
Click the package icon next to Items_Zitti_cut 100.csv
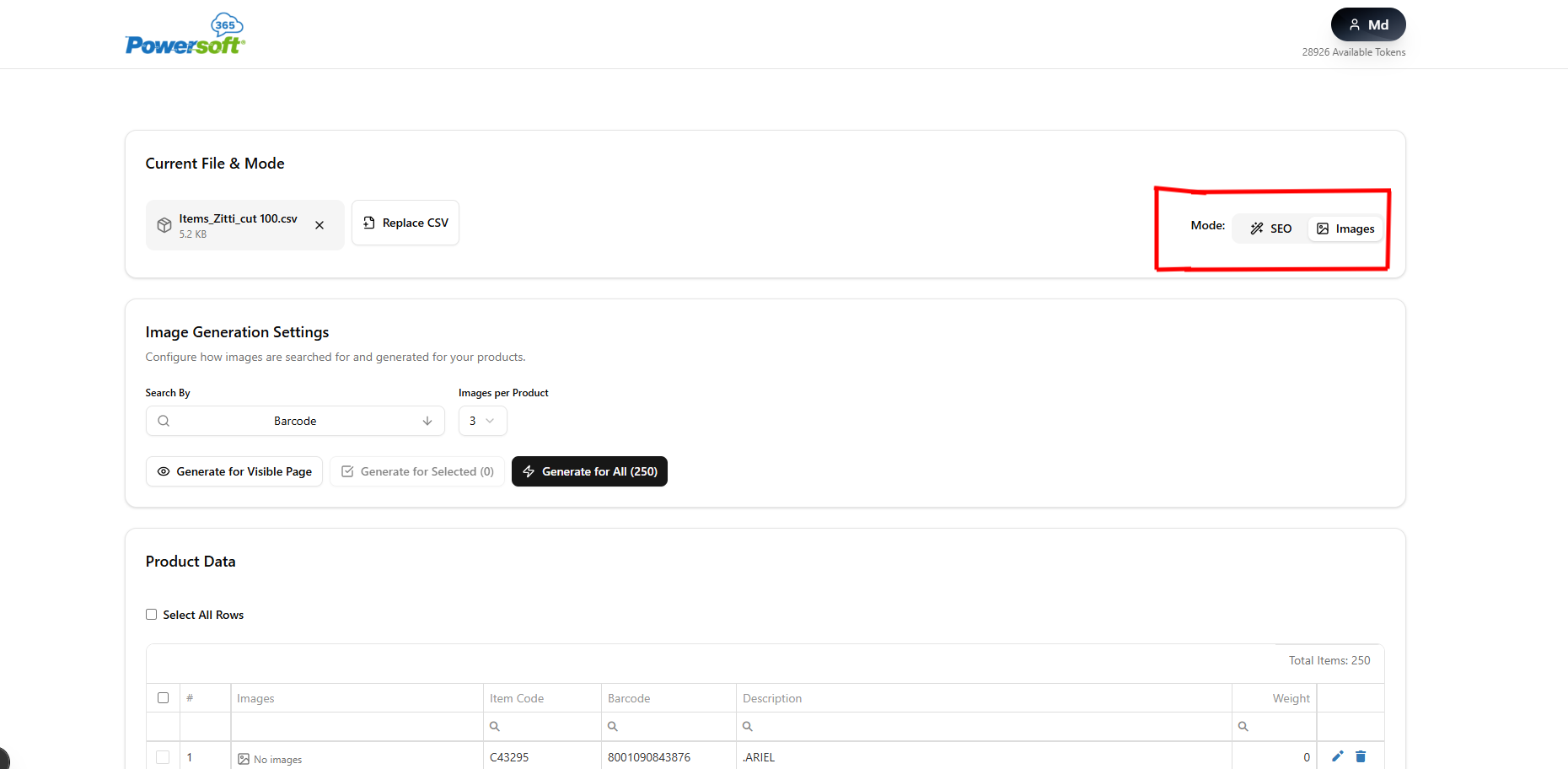[x=165, y=224]
